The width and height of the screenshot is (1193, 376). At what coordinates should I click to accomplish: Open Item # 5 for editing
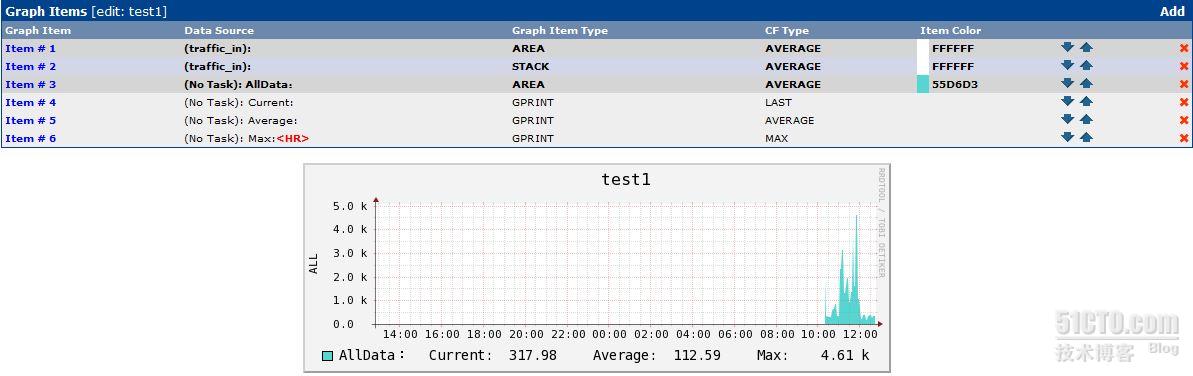[x=30, y=120]
